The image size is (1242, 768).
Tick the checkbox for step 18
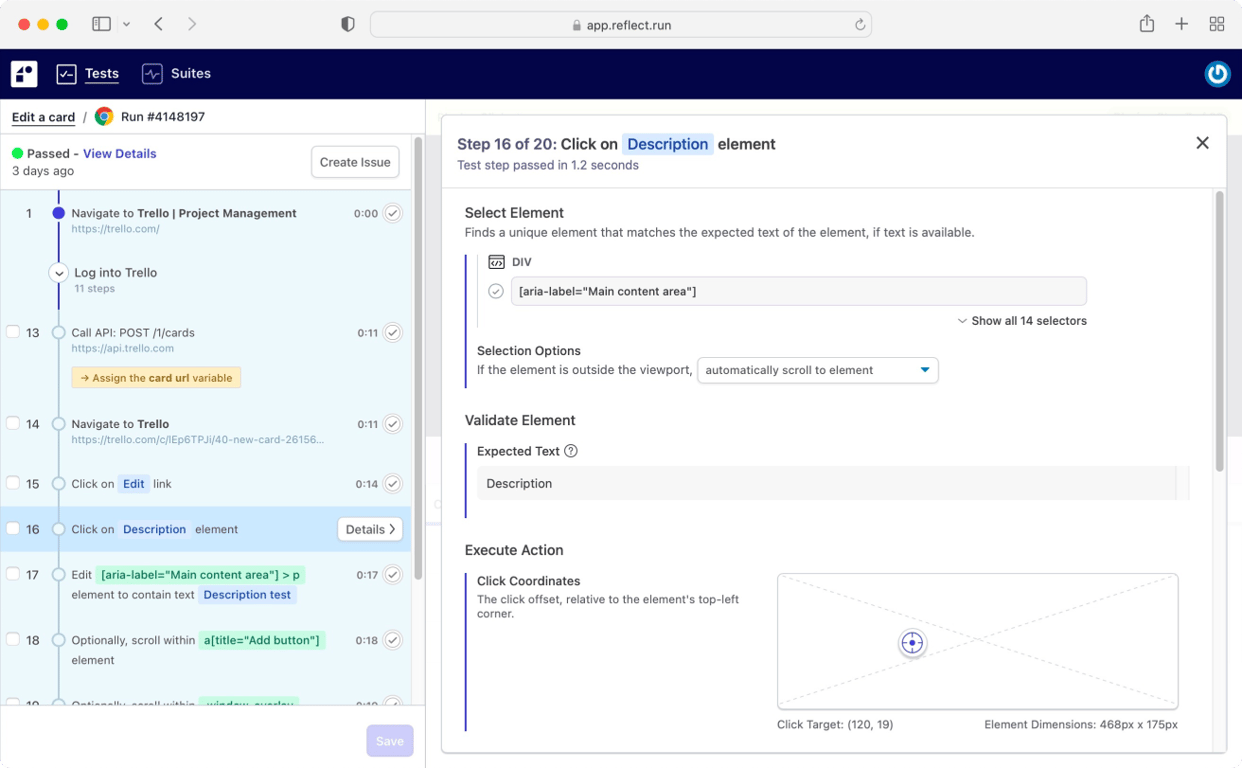click(x=13, y=640)
